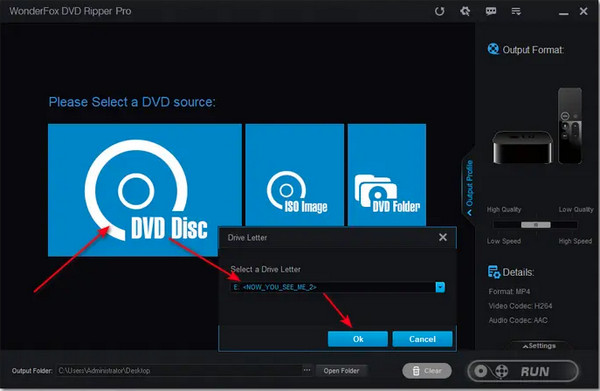Click the "Low Quality" slider label
Image resolution: width=600 pixels, height=391 pixels.
pyautogui.click(x=576, y=210)
